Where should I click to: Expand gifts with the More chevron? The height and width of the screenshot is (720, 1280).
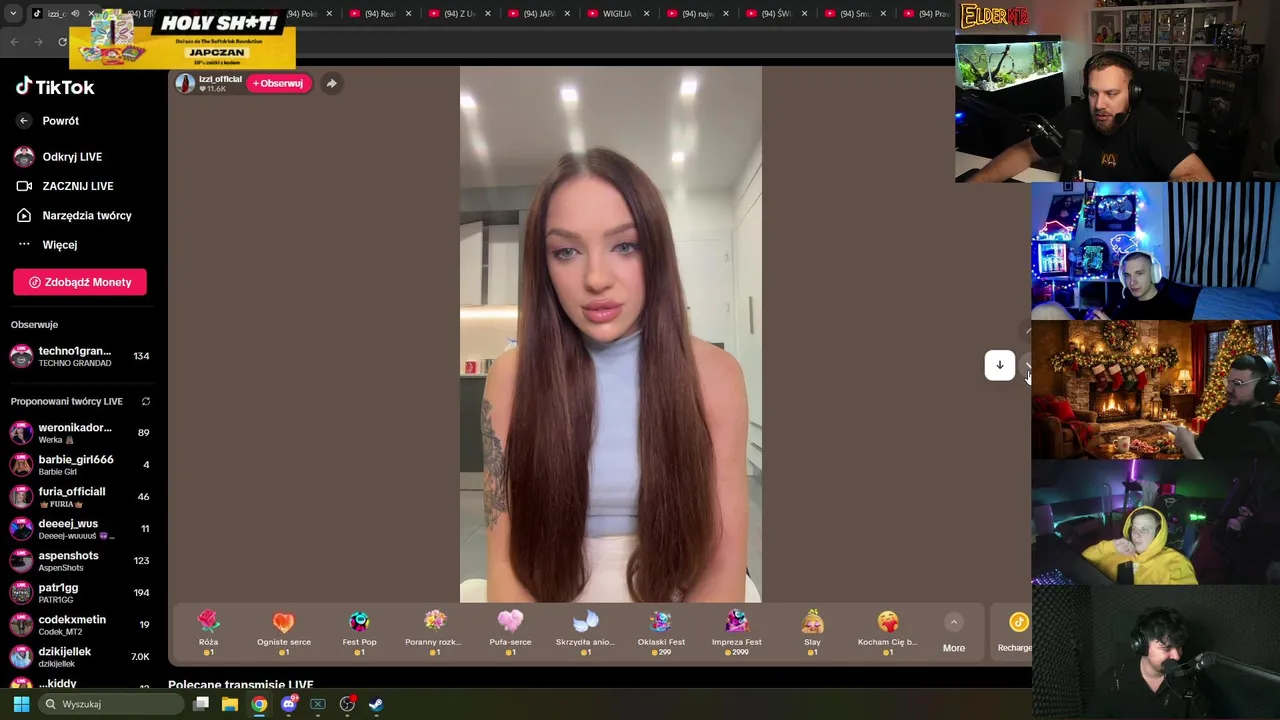[x=954, y=623]
